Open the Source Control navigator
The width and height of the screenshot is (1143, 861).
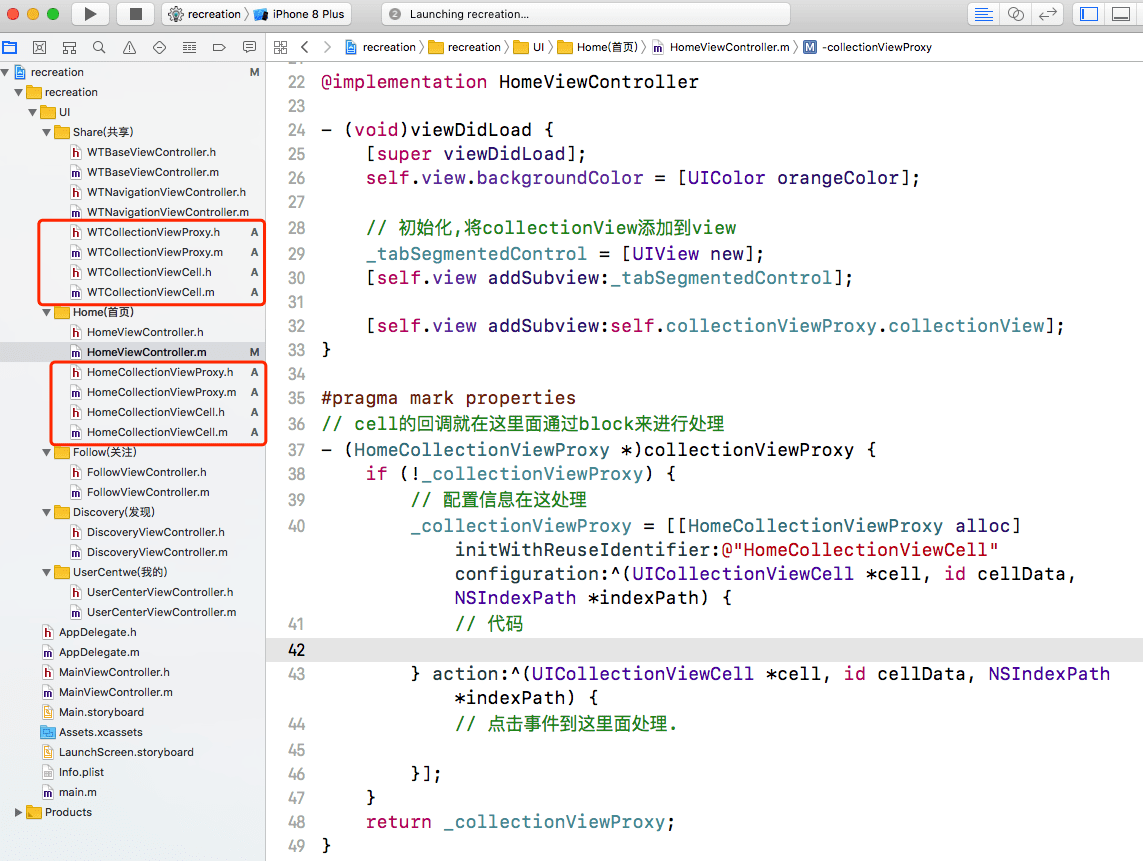click(x=39, y=47)
